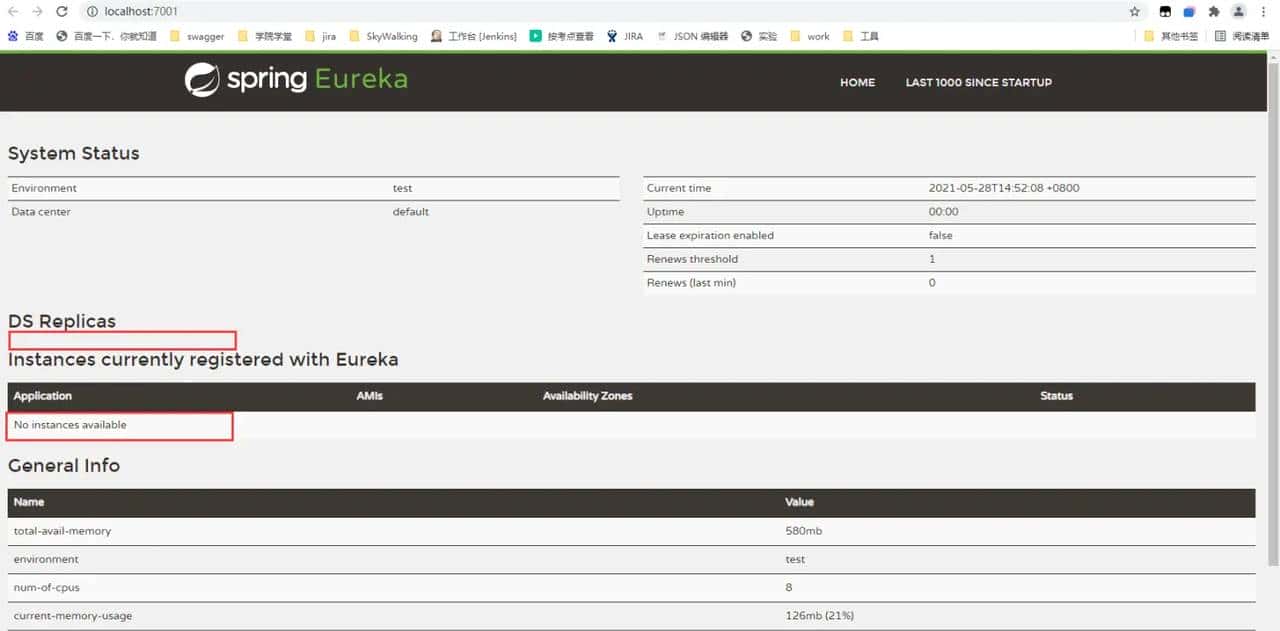Open the Chrome extensions puzzle icon
Viewport: 1280px width, 631px height.
point(1214,12)
